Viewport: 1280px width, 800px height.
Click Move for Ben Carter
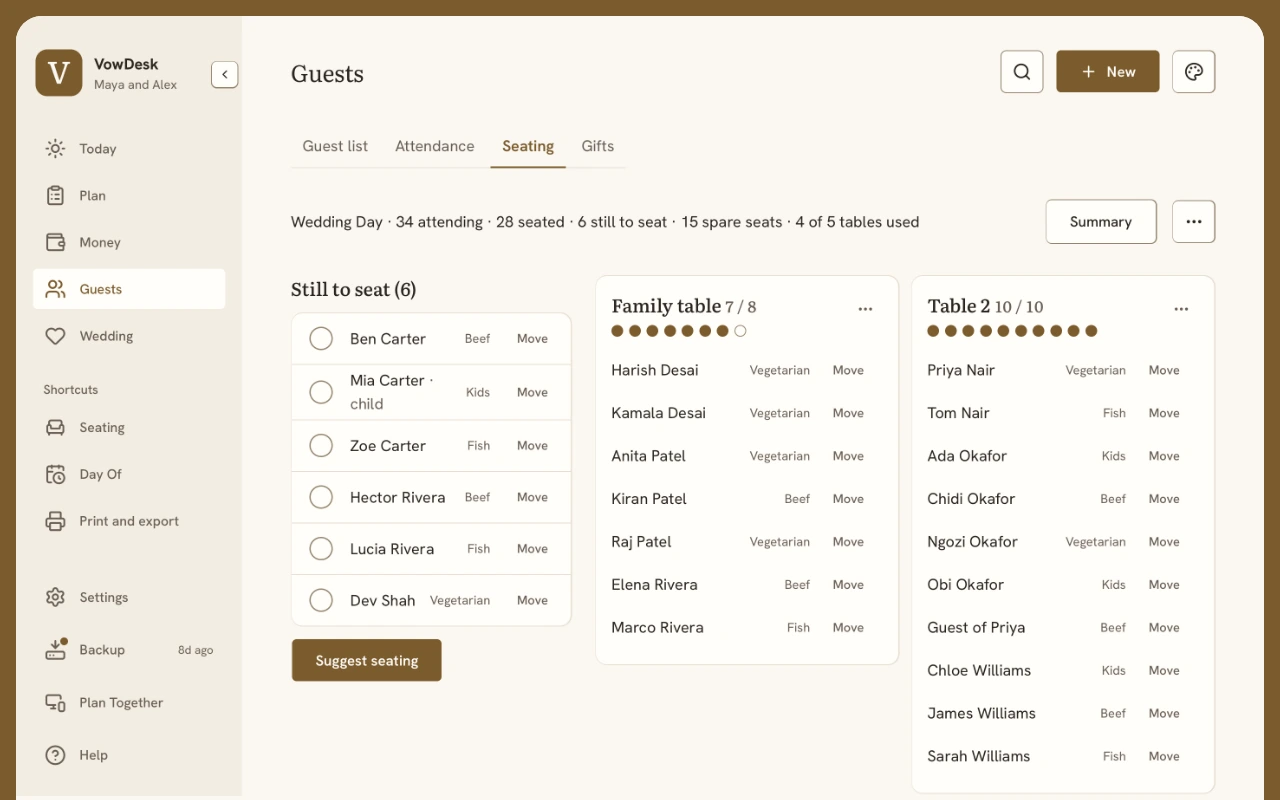[532, 339]
